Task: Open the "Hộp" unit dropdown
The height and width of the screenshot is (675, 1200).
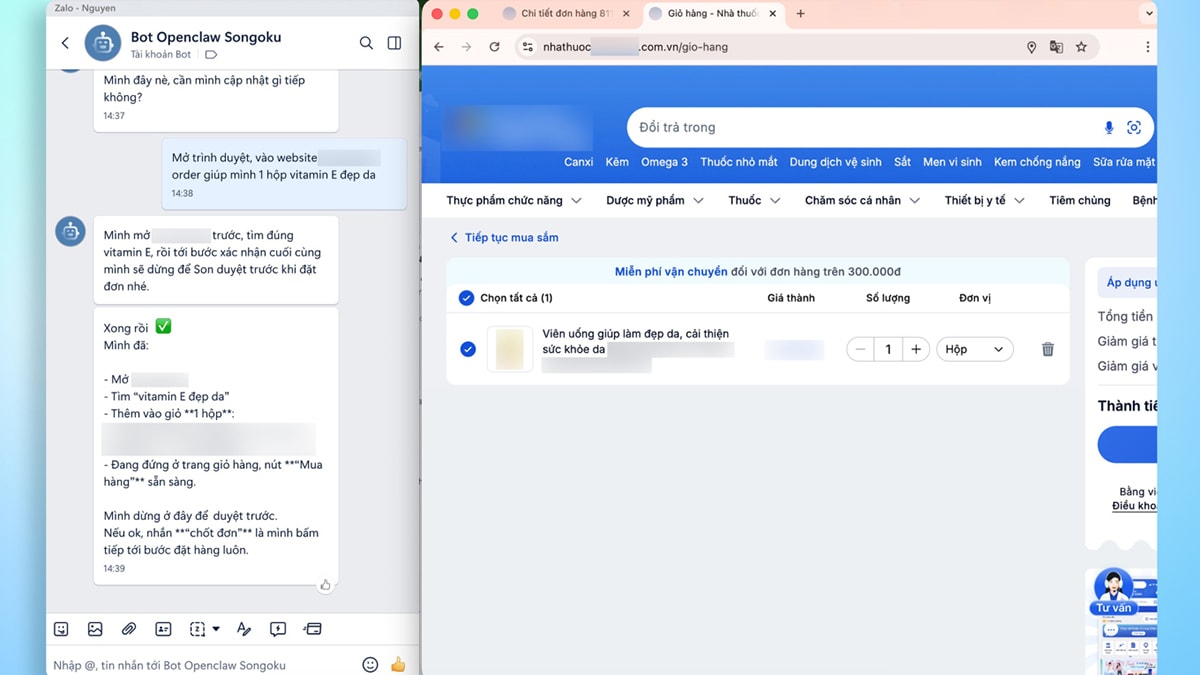Action: [x=974, y=349]
